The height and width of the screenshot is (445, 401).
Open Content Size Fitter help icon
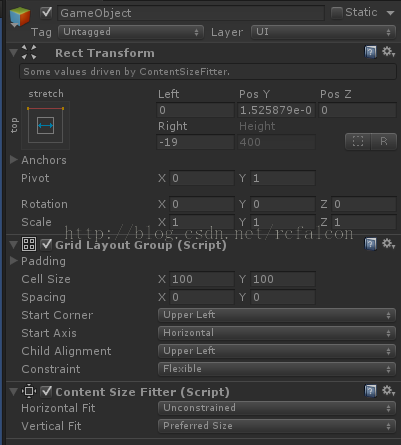[x=370, y=391]
